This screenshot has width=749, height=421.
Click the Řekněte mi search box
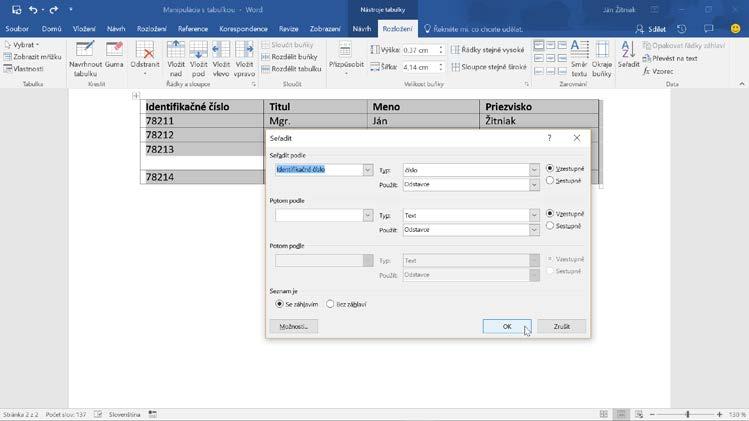473,29
